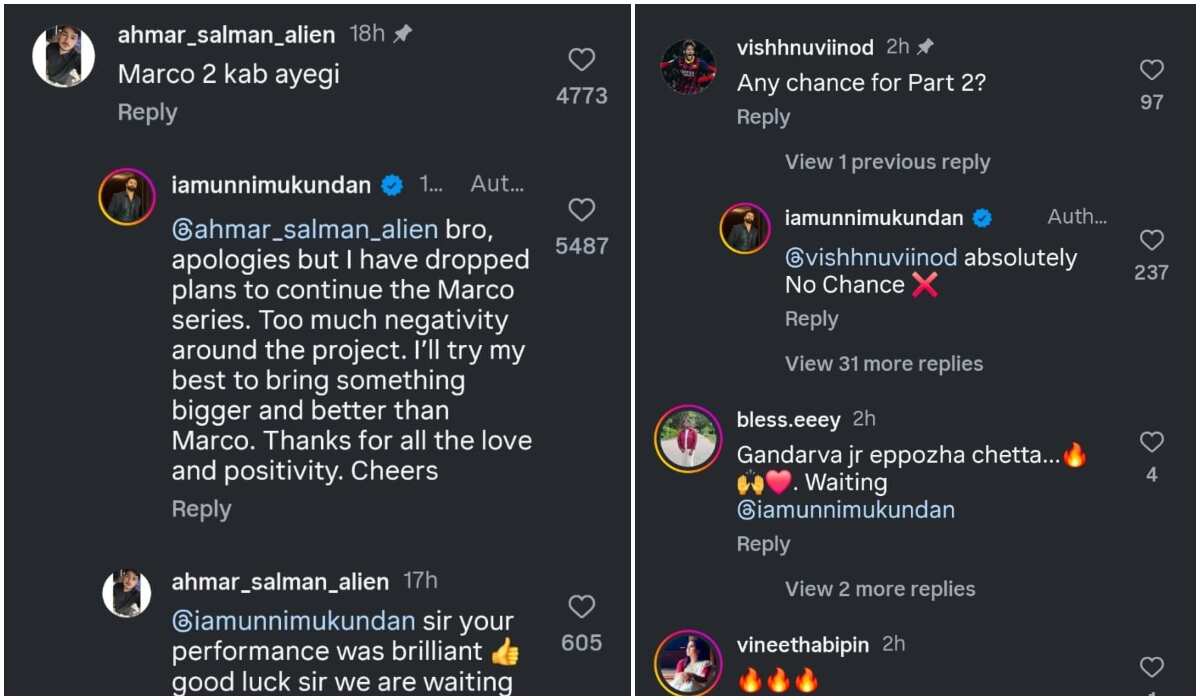Open bless.eeey's profile avatar

pos(688,439)
